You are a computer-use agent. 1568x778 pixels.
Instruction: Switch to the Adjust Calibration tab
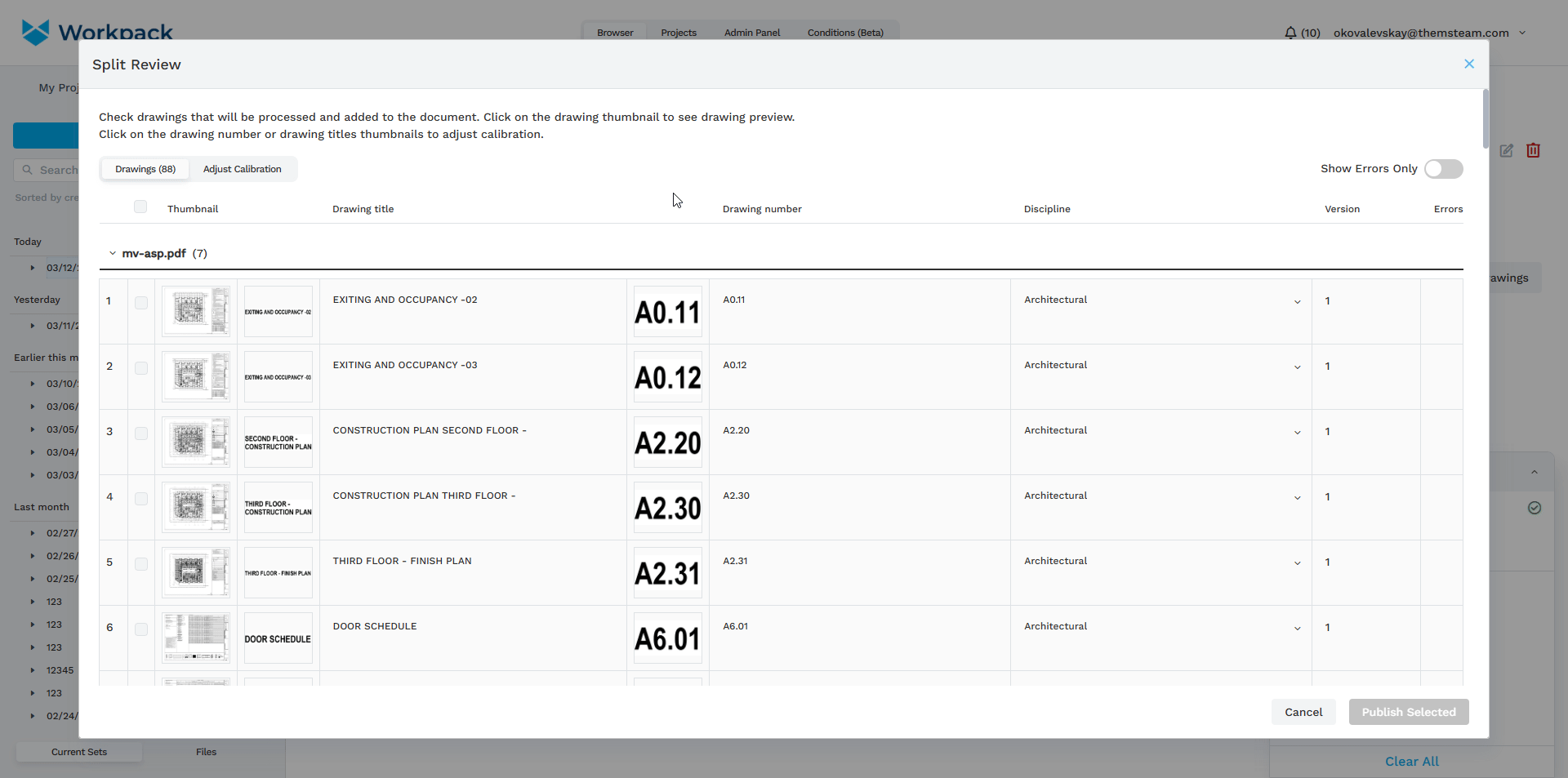pyautogui.click(x=243, y=169)
